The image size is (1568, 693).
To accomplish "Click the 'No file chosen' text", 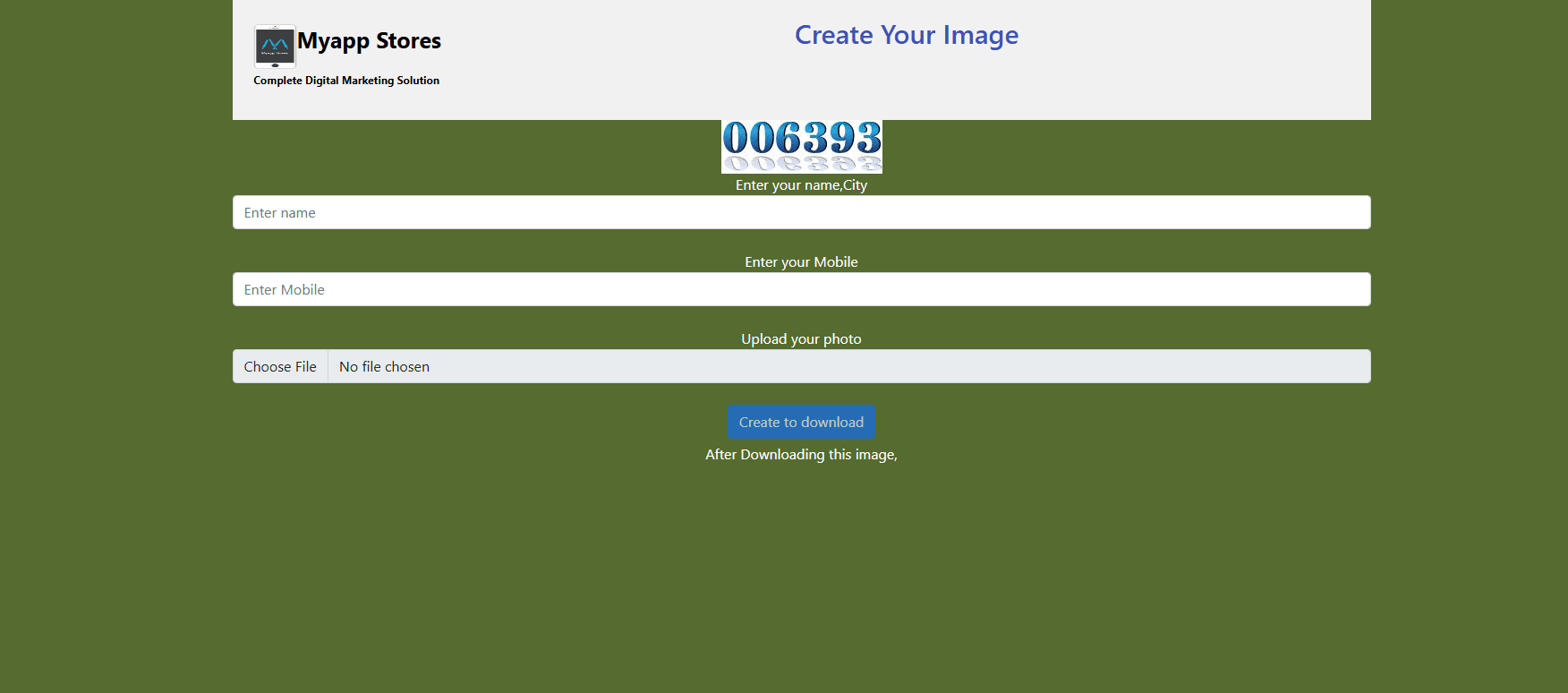I will point(384,367).
